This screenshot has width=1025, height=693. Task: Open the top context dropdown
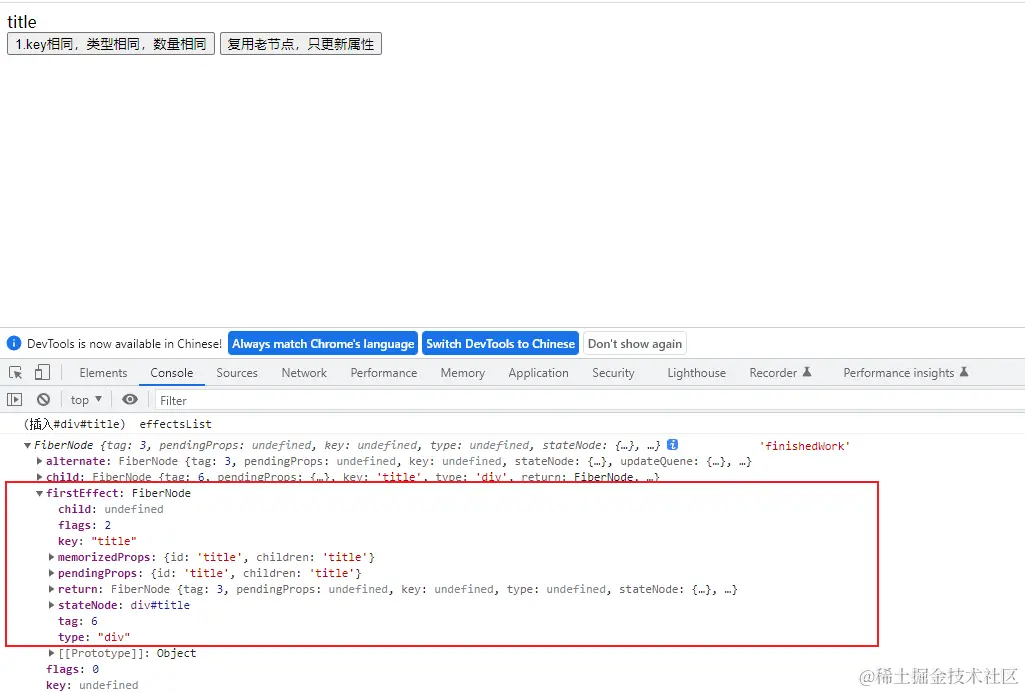86,399
